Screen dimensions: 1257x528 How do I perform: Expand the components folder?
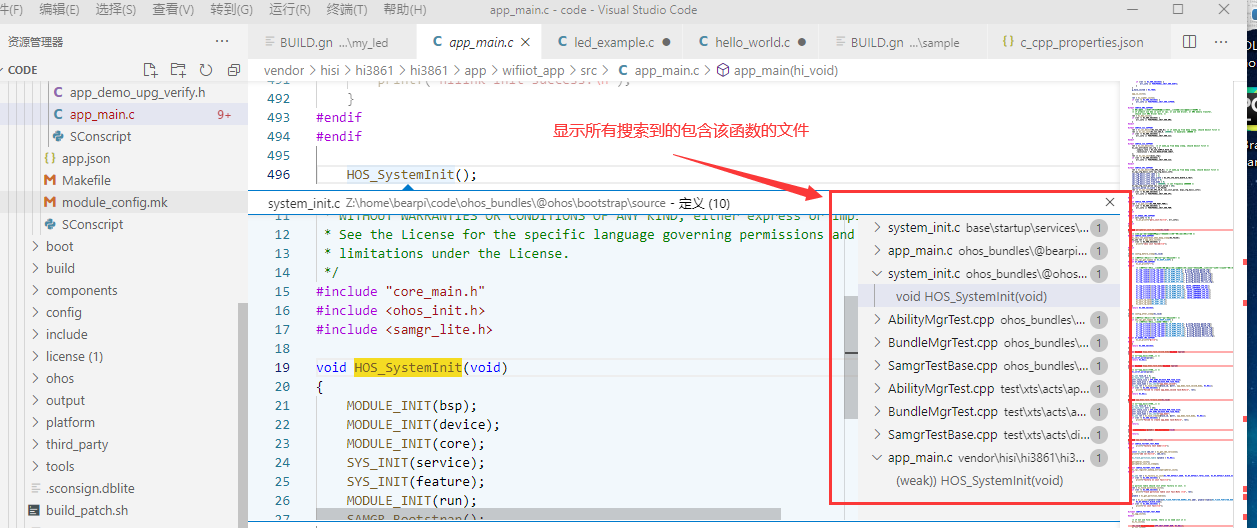(x=81, y=290)
